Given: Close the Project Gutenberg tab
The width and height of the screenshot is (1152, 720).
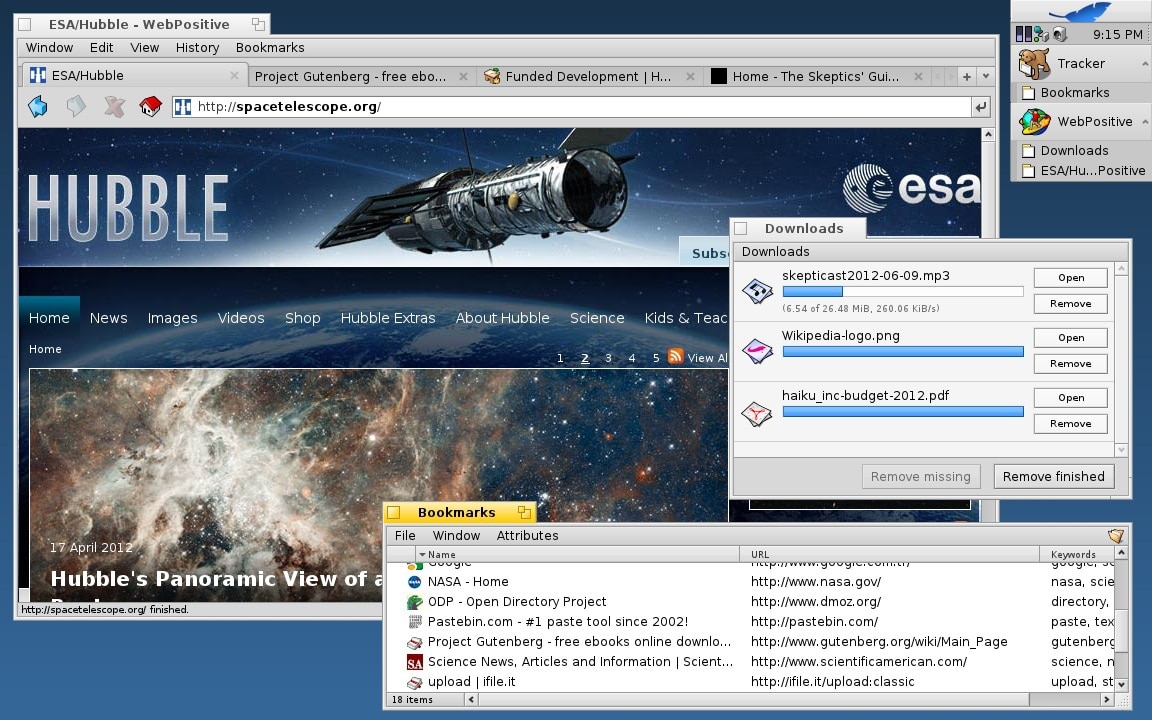Looking at the screenshot, I should tap(463, 76).
